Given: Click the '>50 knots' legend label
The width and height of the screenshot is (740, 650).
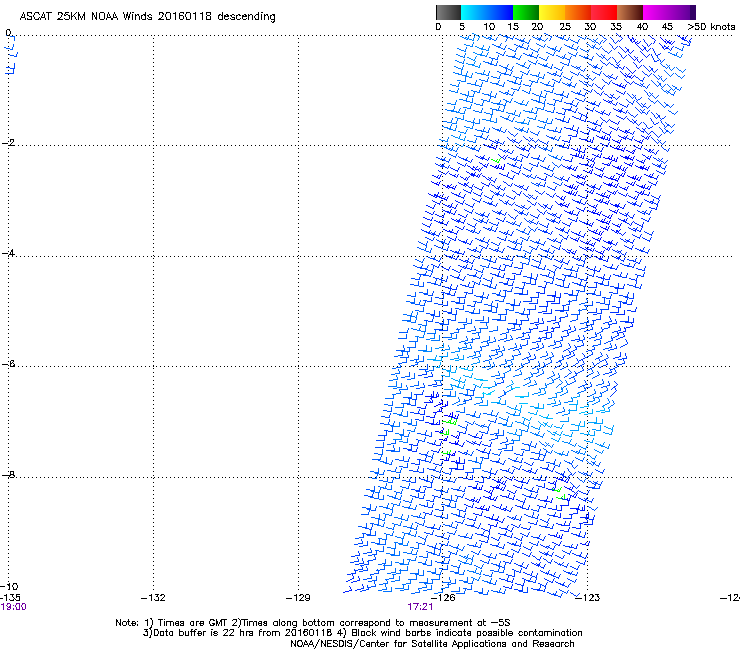Looking at the screenshot, I should [711, 27].
